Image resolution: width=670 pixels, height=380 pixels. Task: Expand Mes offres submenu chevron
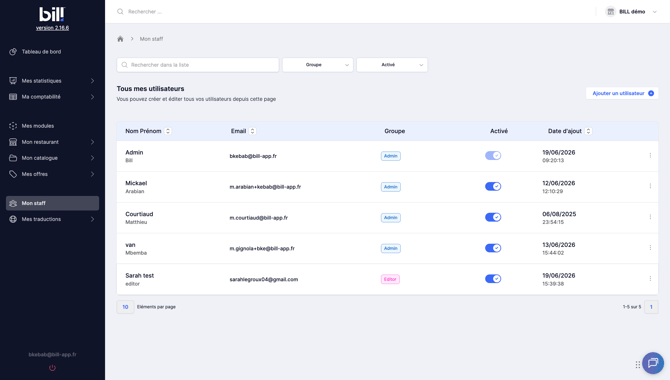point(92,174)
